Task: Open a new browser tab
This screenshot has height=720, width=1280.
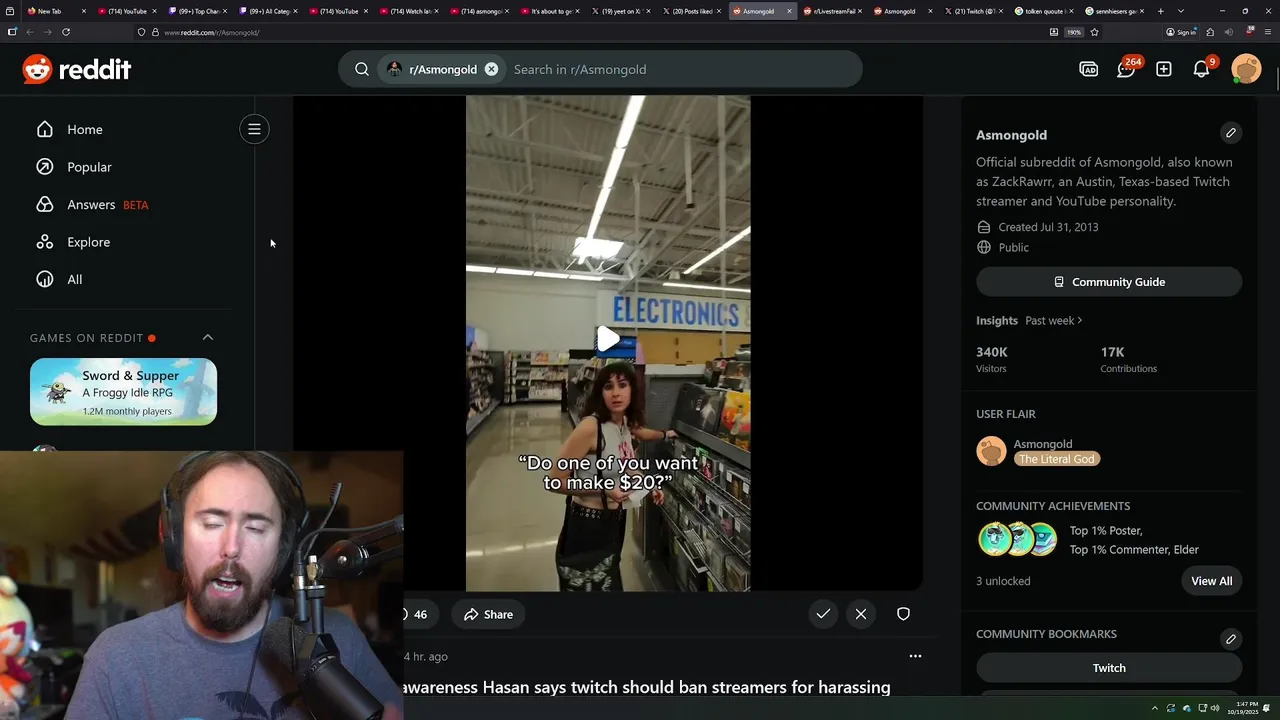Action: pyautogui.click(x=1160, y=11)
